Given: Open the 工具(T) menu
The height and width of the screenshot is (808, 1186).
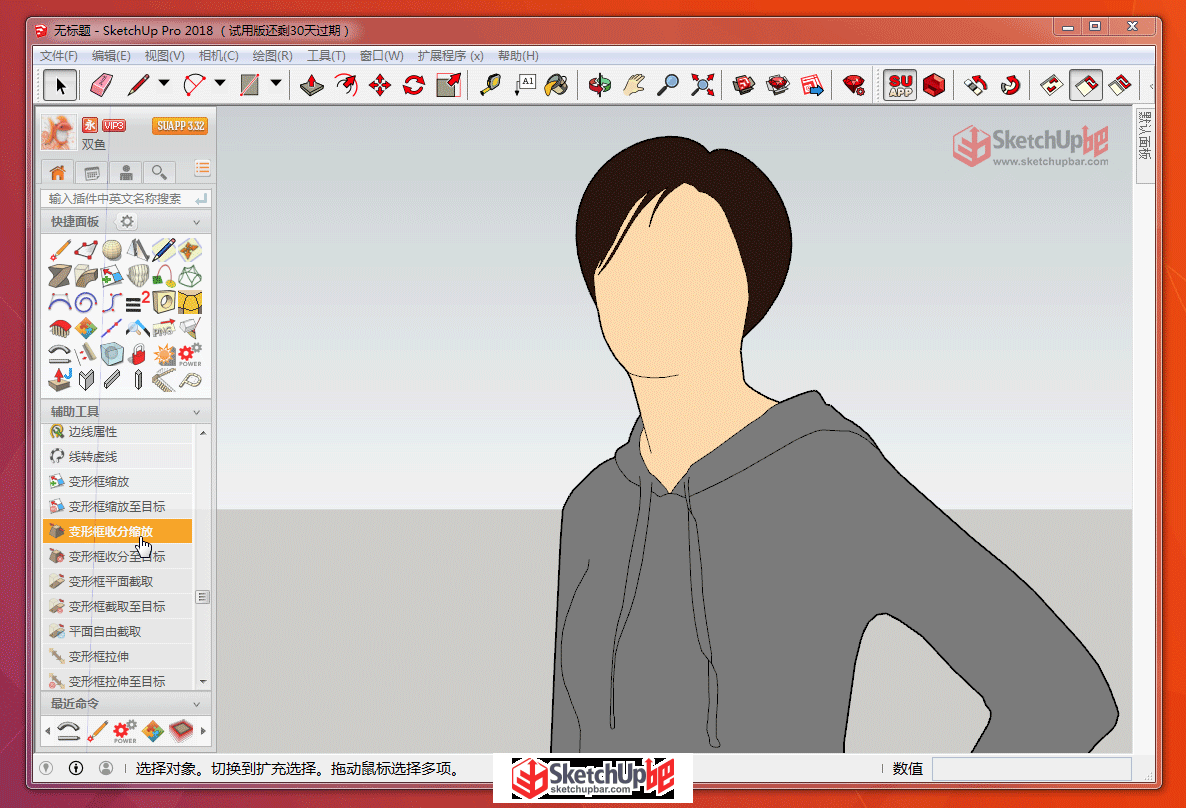Looking at the screenshot, I should pos(326,56).
